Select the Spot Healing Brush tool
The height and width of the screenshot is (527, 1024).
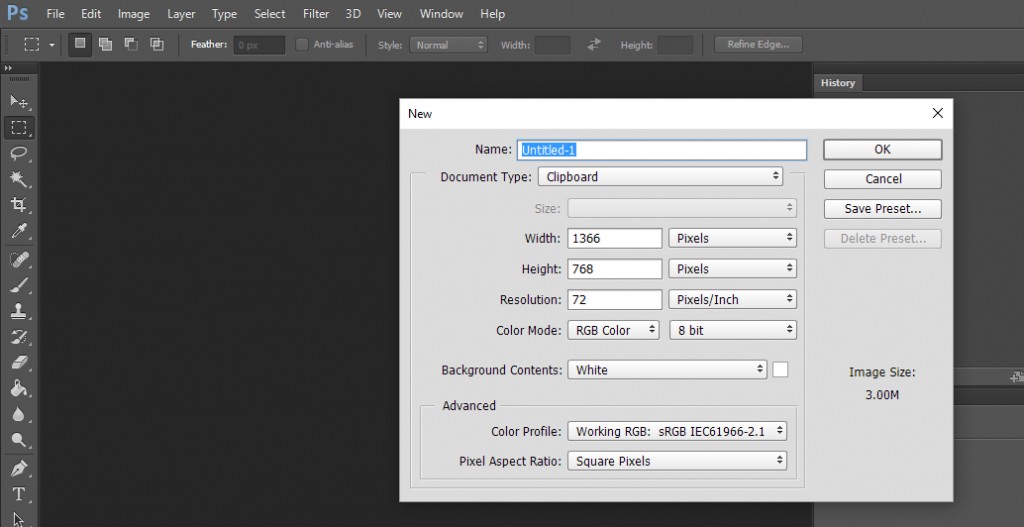(x=19, y=260)
